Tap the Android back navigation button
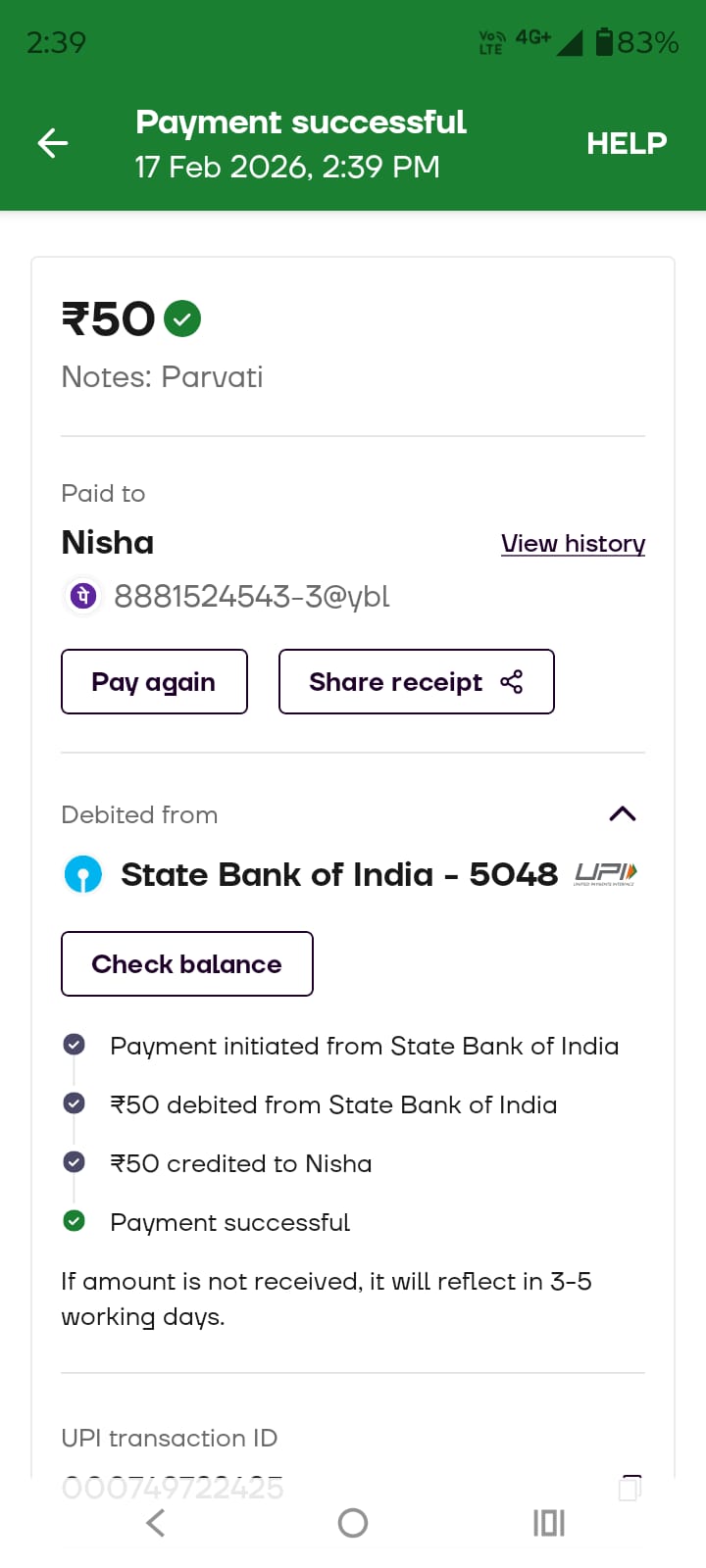 (155, 1523)
